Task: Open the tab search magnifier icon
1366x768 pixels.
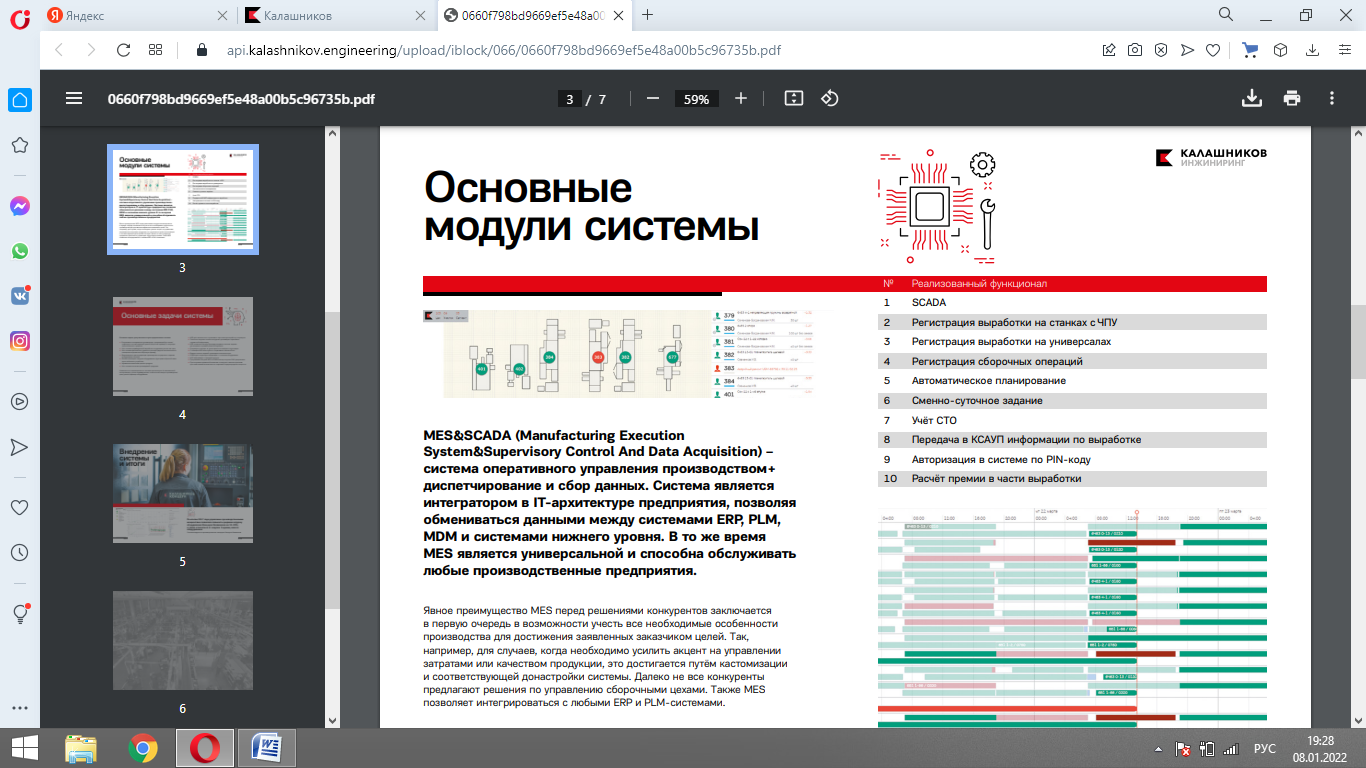Action: pos(1225,14)
